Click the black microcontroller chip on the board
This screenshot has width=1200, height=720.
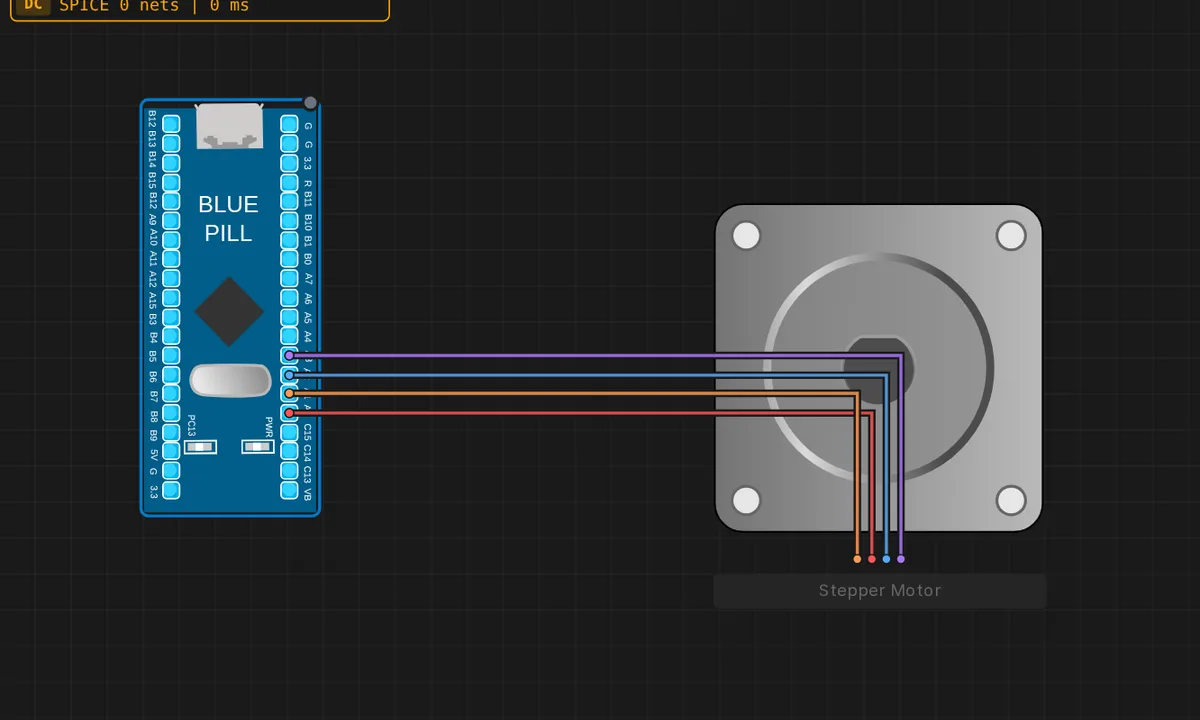(x=229, y=312)
